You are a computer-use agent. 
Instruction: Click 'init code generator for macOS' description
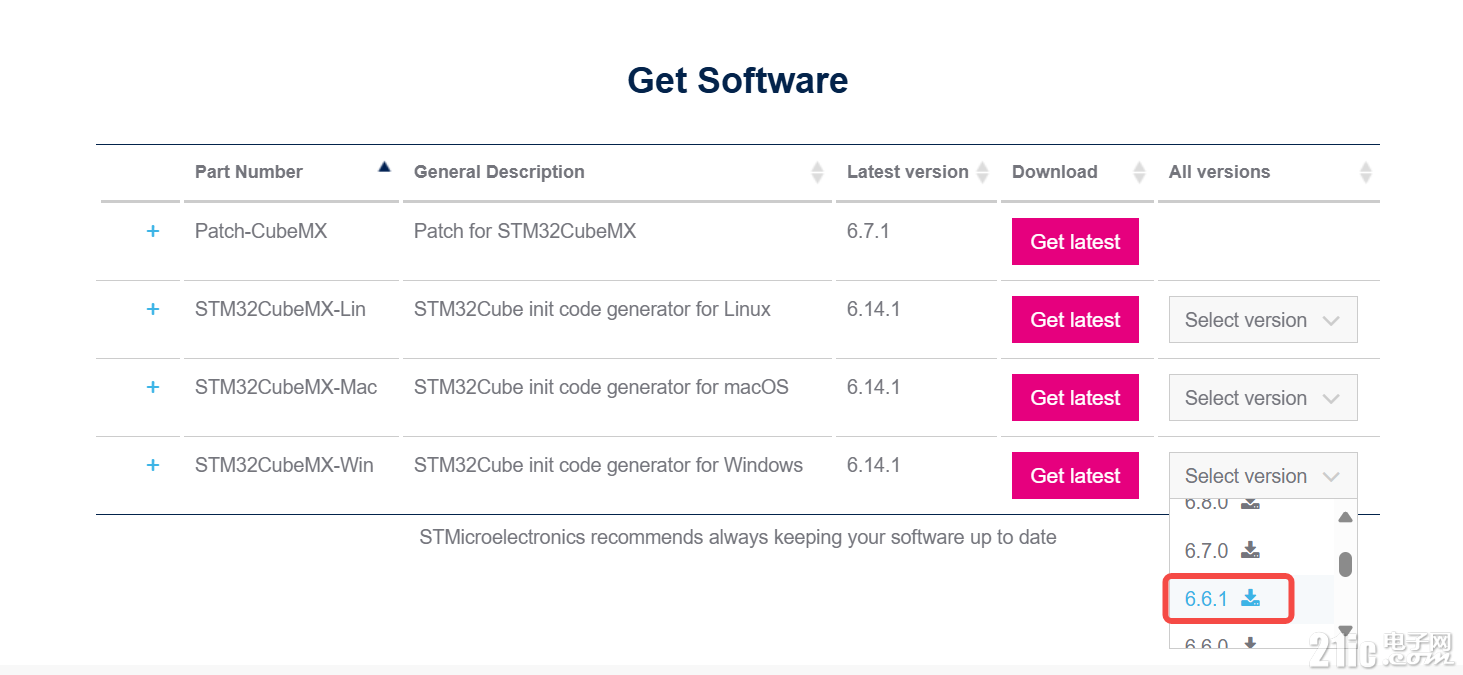click(x=601, y=387)
